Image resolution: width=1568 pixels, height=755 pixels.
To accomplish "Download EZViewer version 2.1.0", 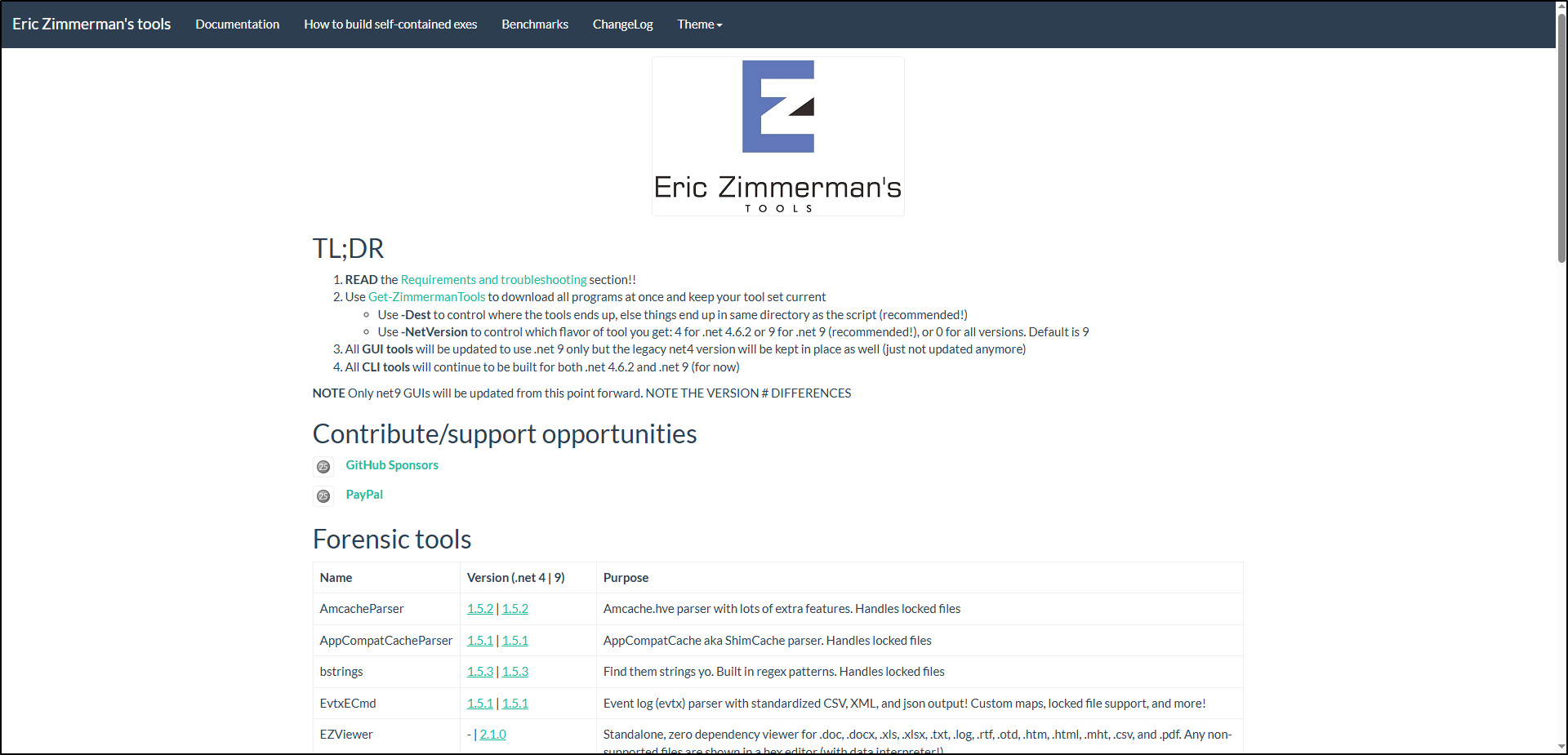I will click(x=493, y=735).
